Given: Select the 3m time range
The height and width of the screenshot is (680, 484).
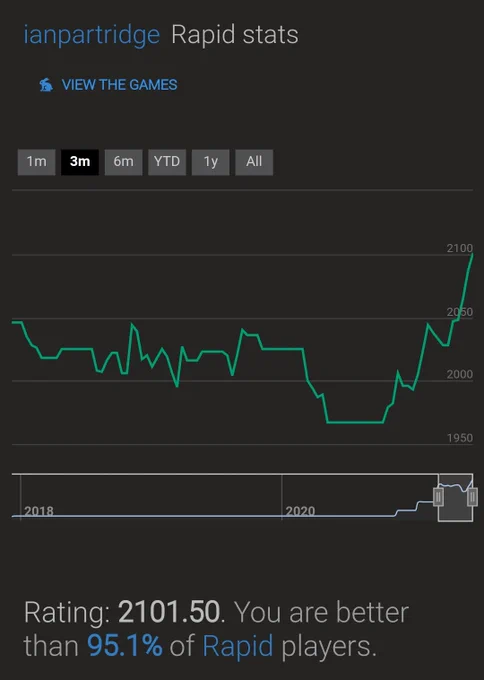Looking at the screenshot, I should click(x=80, y=162).
